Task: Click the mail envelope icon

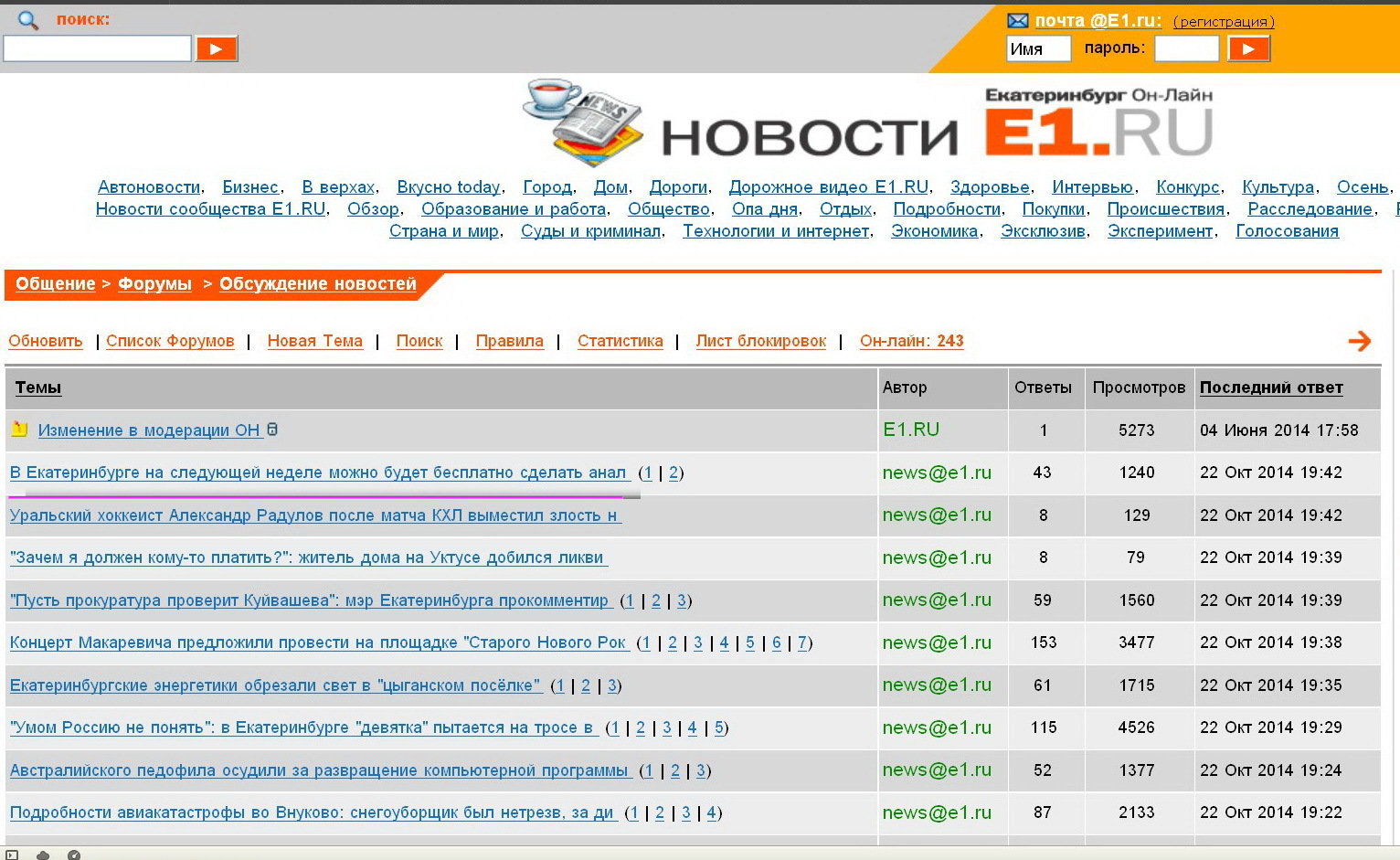Action: click(x=1017, y=21)
